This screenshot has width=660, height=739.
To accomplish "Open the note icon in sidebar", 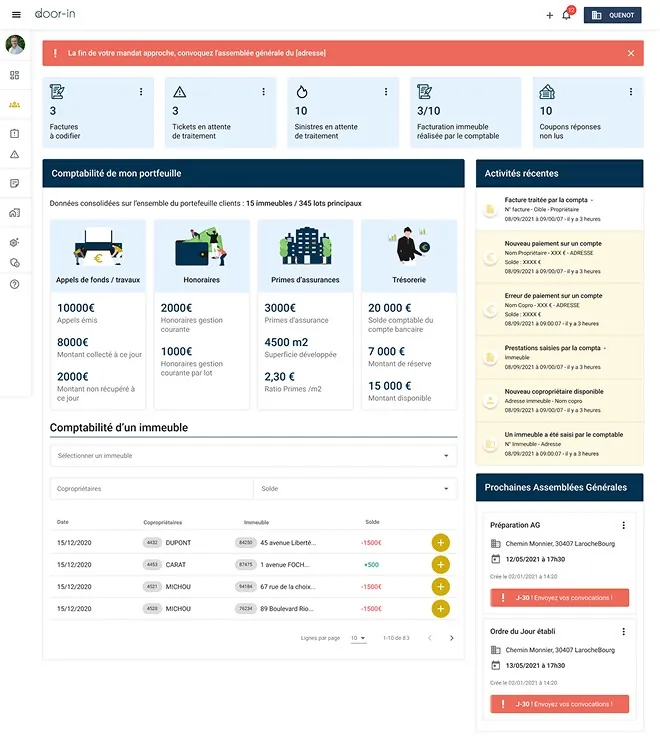I will [15, 183].
